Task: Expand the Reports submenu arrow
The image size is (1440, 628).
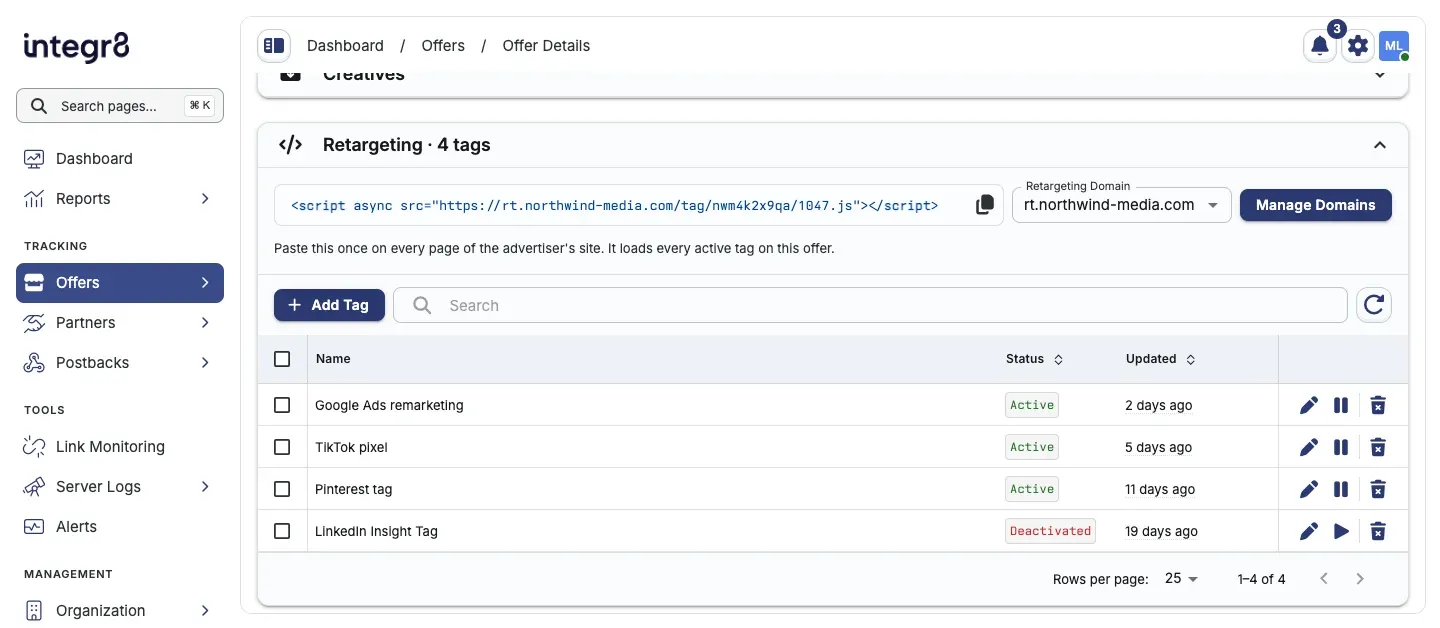Action: click(x=205, y=198)
